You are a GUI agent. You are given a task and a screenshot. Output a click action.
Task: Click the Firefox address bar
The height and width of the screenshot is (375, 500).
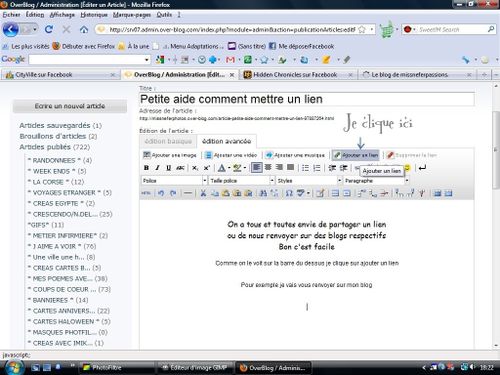click(232, 29)
